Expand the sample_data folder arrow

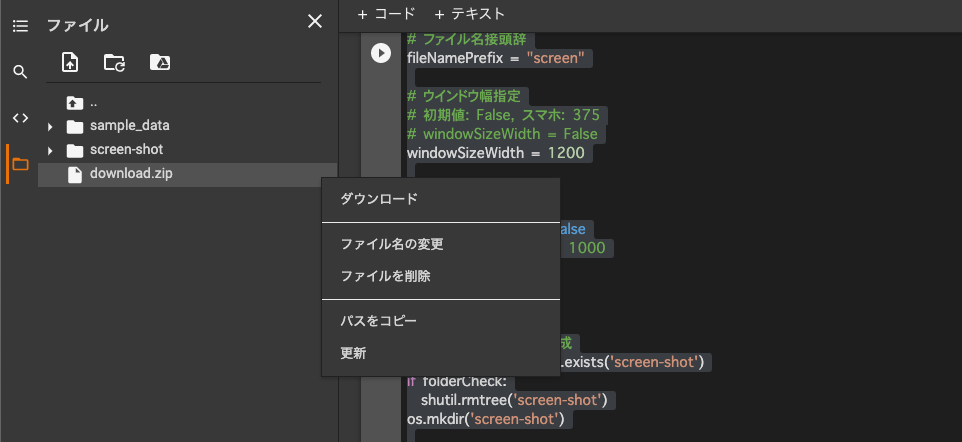pos(50,127)
